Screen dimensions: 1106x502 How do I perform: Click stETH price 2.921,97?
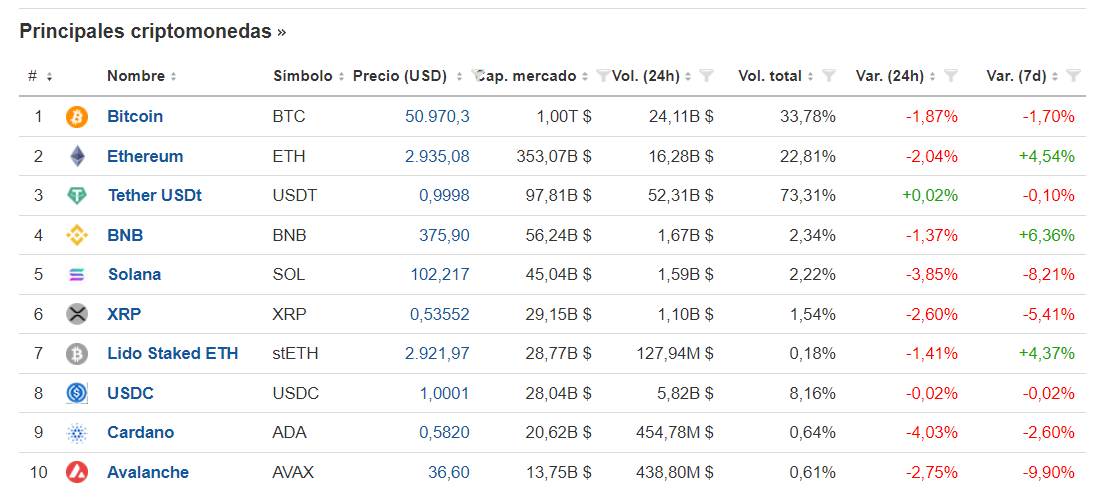tap(437, 353)
